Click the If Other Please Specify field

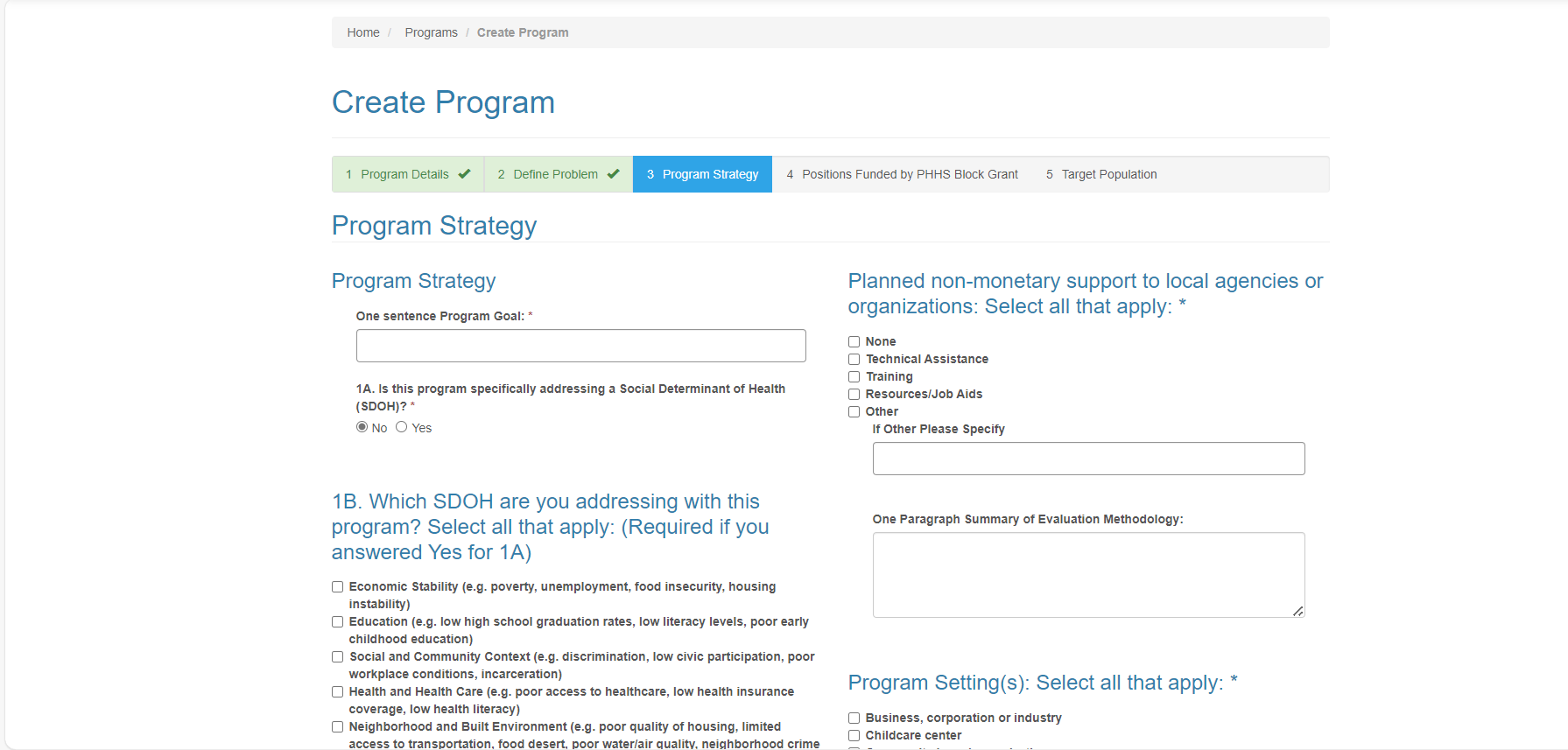(x=1088, y=459)
